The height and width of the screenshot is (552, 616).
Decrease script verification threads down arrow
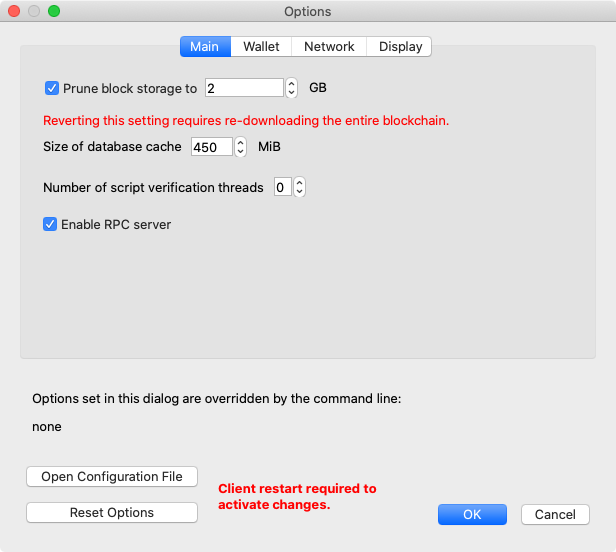click(x=299, y=192)
